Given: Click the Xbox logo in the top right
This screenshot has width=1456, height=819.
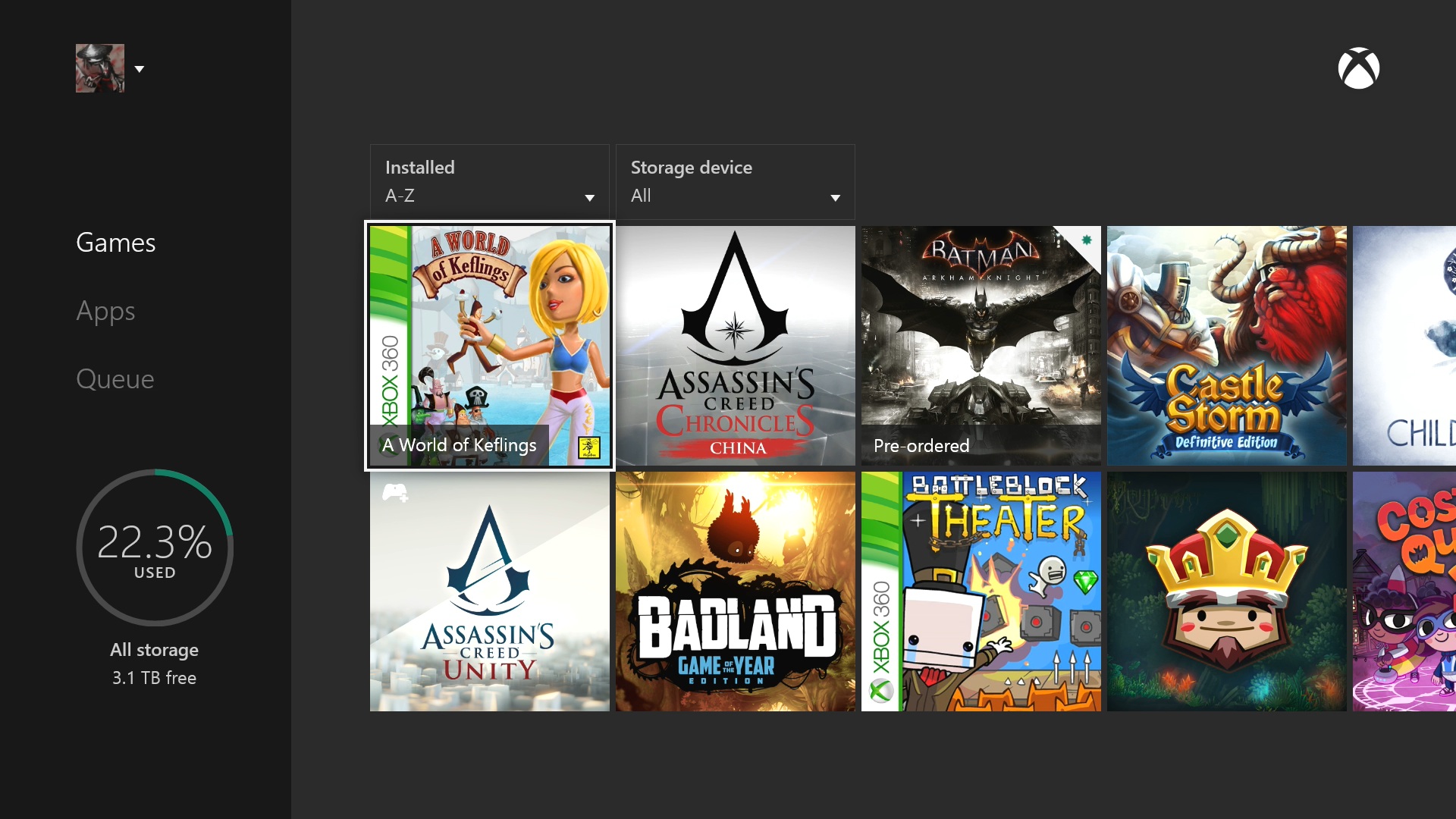Looking at the screenshot, I should click(x=1358, y=67).
